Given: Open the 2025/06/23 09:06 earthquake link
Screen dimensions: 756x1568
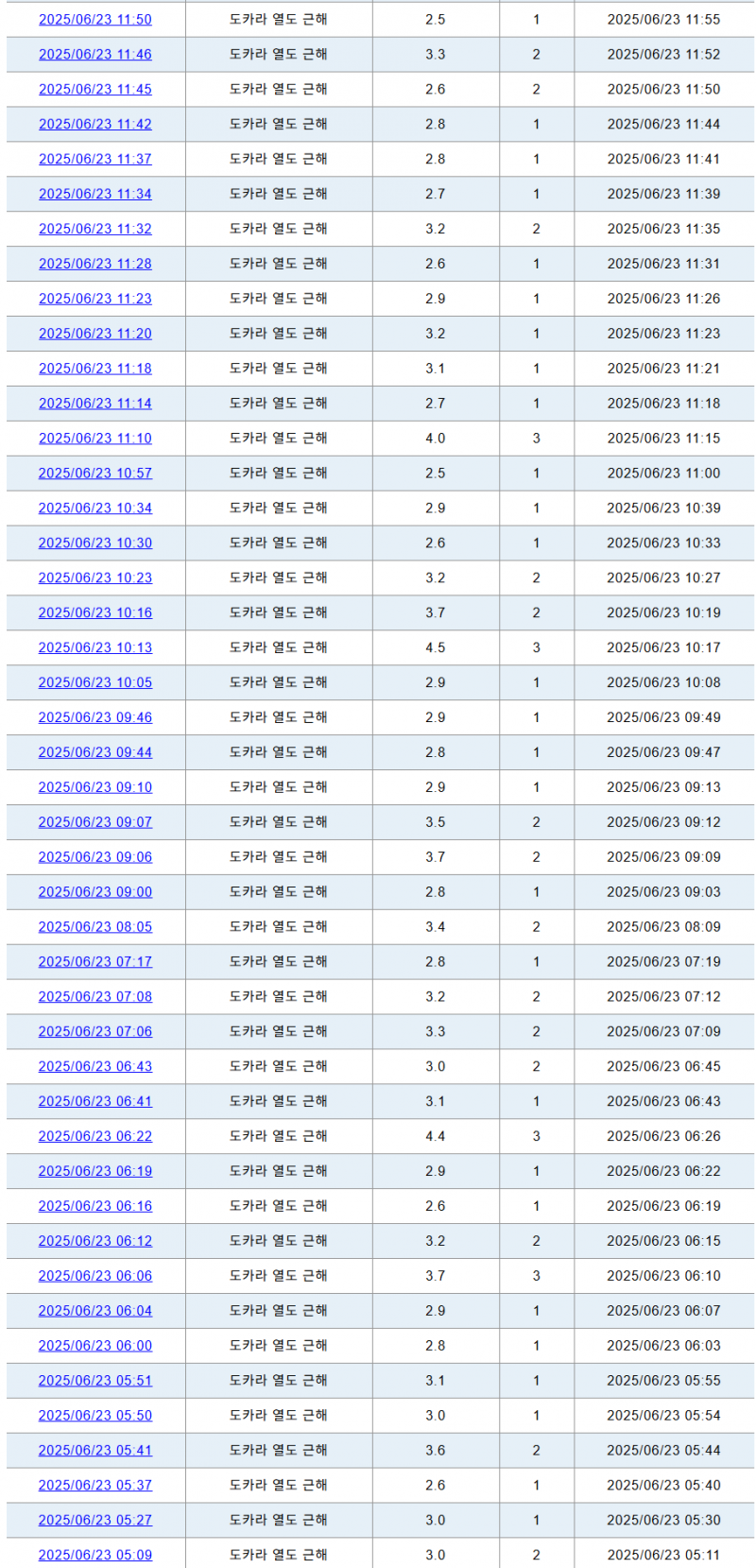Looking at the screenshot, I should (95, 858).
